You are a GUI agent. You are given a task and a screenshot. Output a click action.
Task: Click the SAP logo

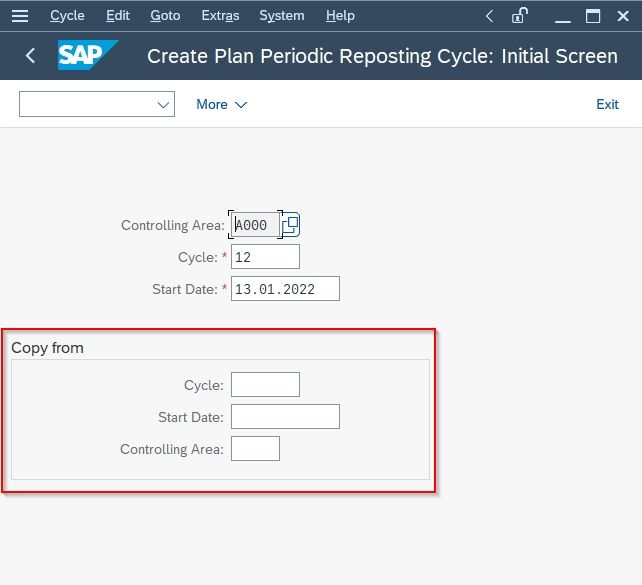click(88, 55)
